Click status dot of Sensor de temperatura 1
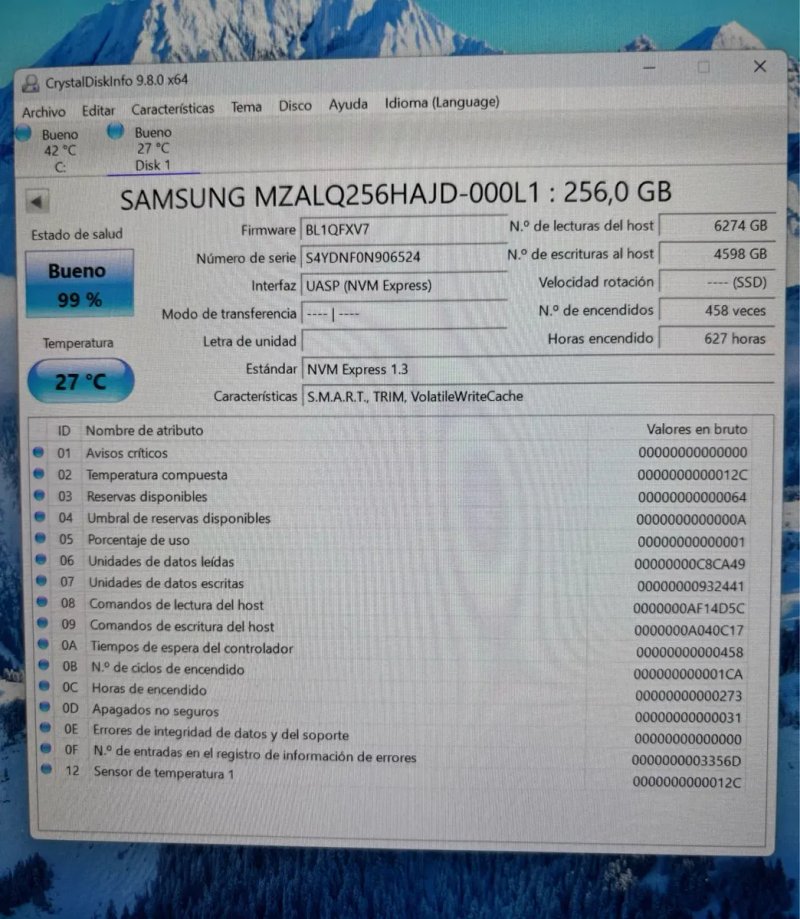The height and width of the screenshot is (919, 800). [x=47, y=769]
